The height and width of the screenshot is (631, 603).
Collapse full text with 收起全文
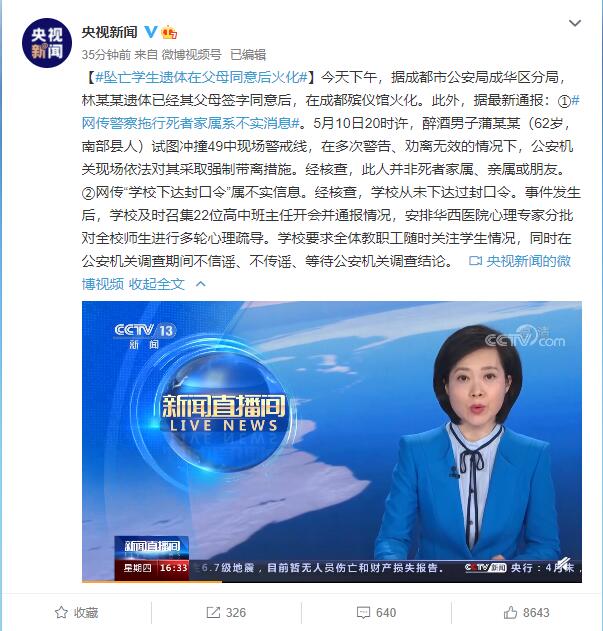[156, 284]
